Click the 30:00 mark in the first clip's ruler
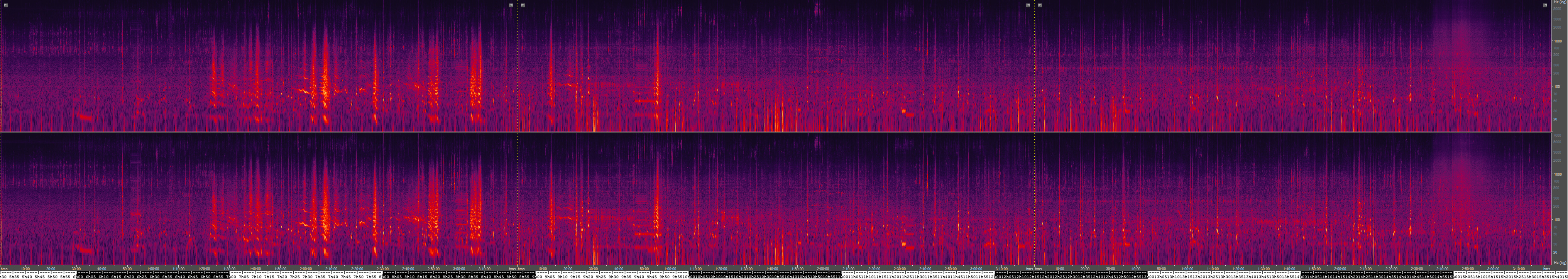The height and width of the screenshot is (279, 1568). (x=76, y=269)
